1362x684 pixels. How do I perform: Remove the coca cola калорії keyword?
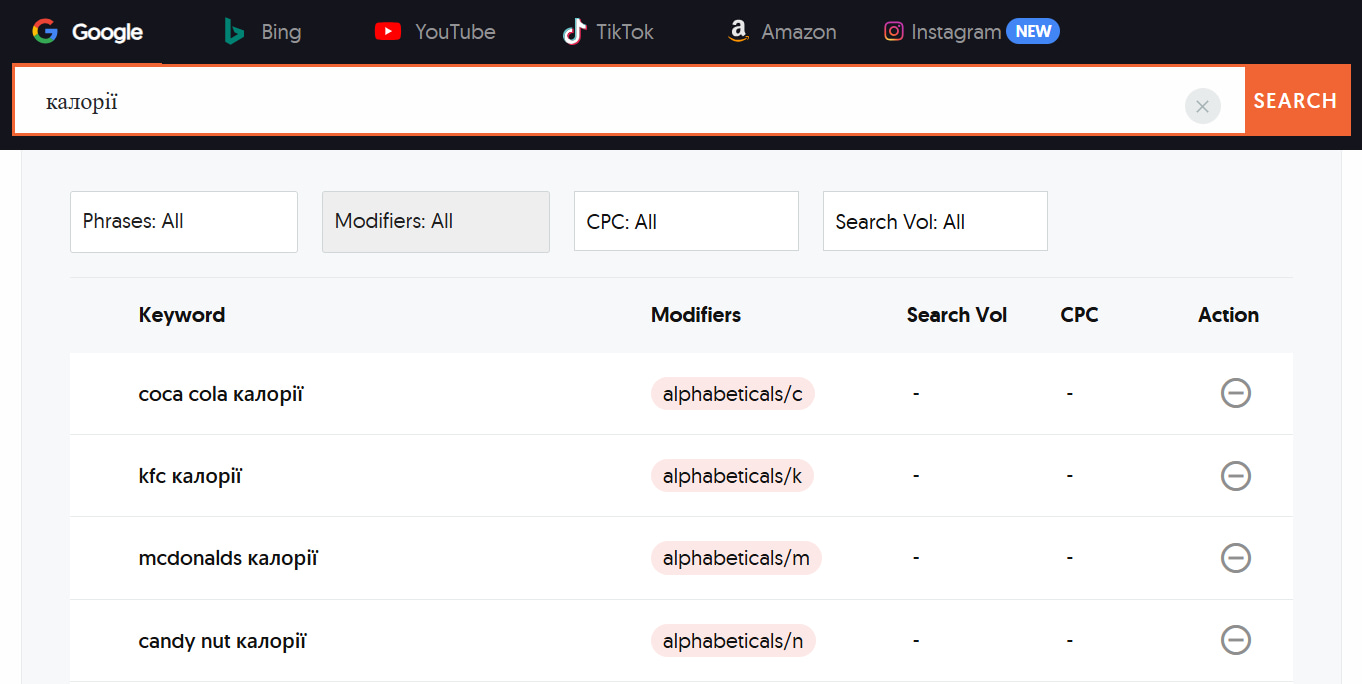point(1236,394)
